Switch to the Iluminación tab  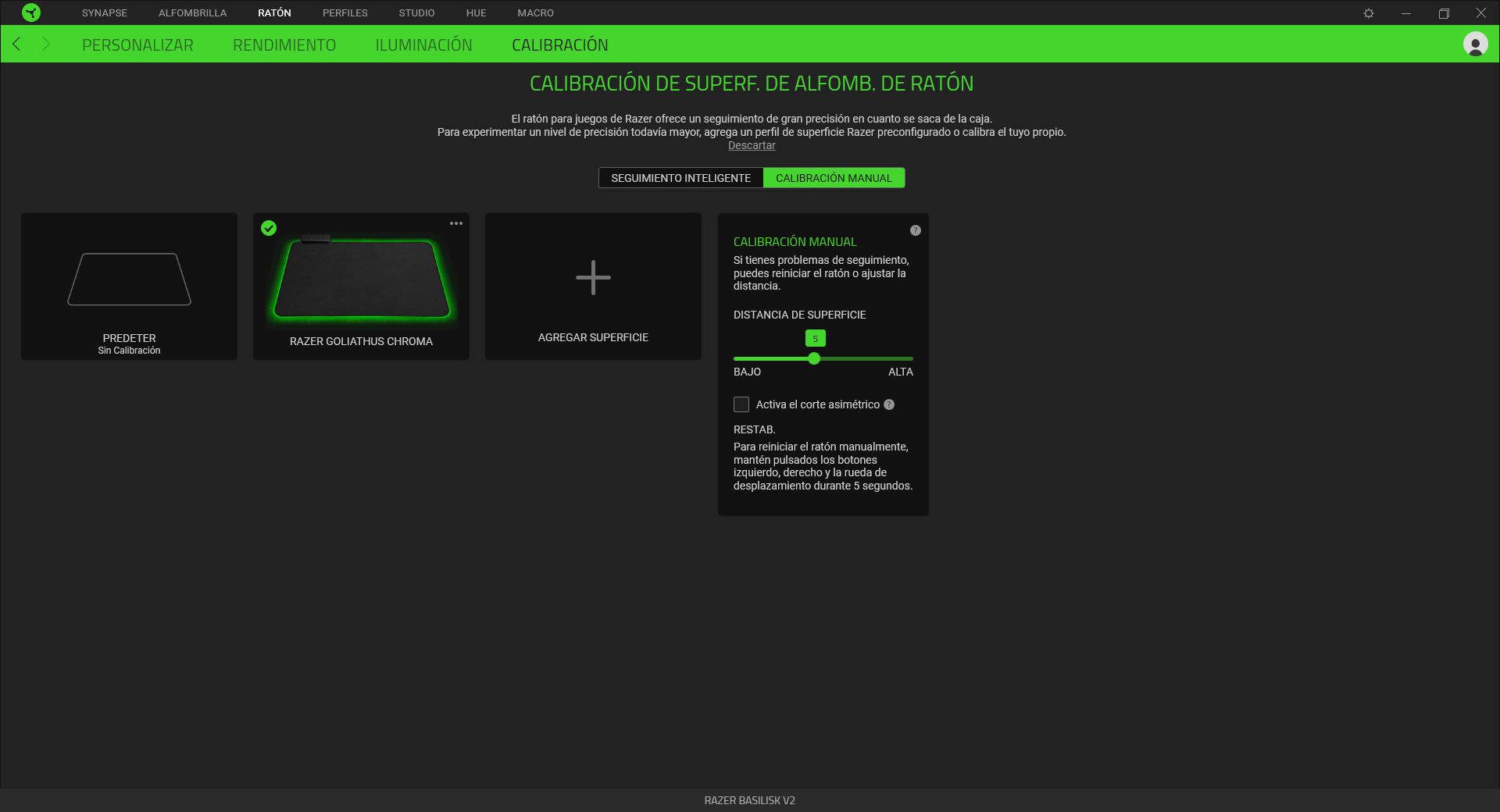click(x=423, y=45)
